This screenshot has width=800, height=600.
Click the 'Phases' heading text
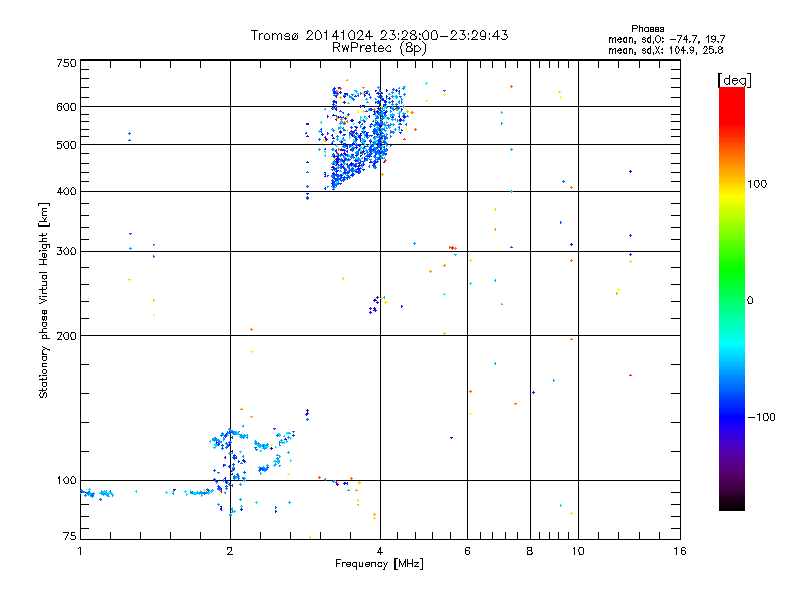point(647,29)
